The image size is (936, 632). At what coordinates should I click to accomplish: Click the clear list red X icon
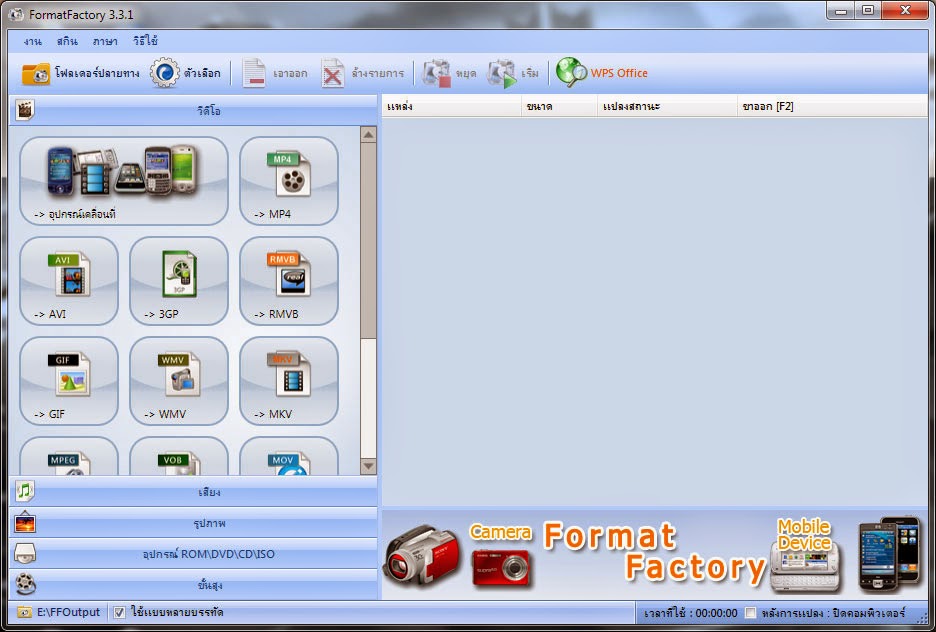click(332, 73)
